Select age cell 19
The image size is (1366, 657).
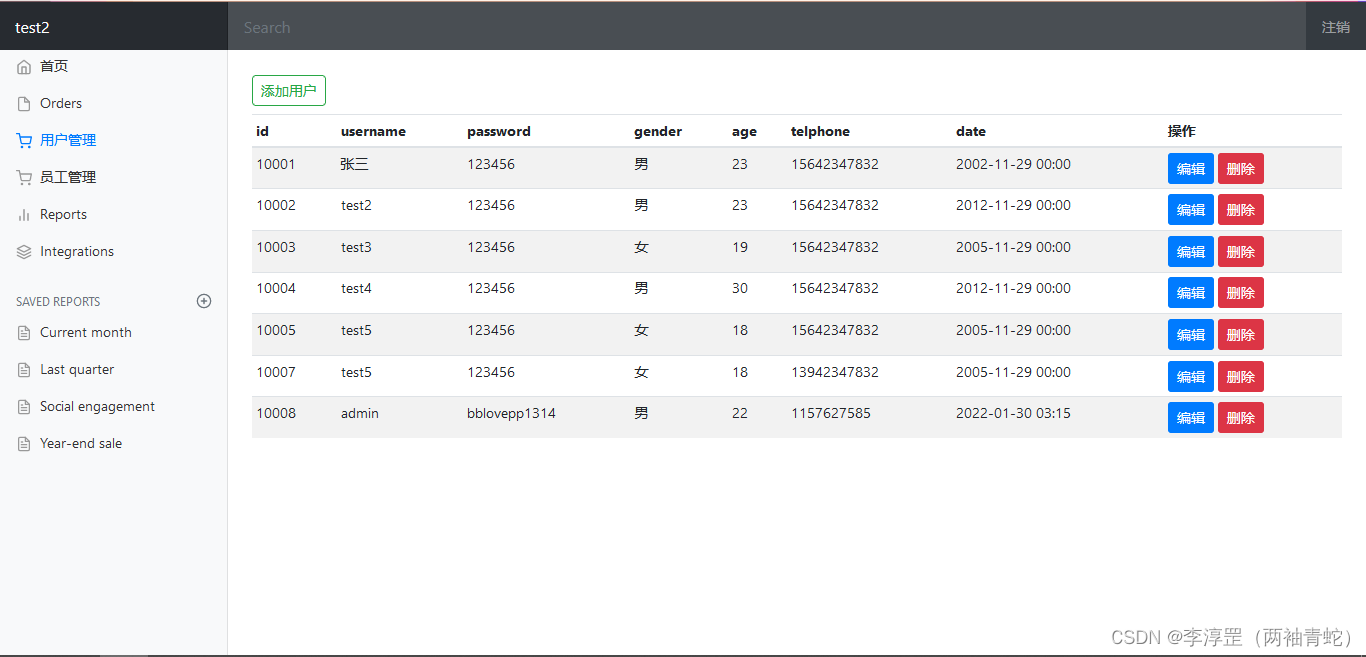740,247
